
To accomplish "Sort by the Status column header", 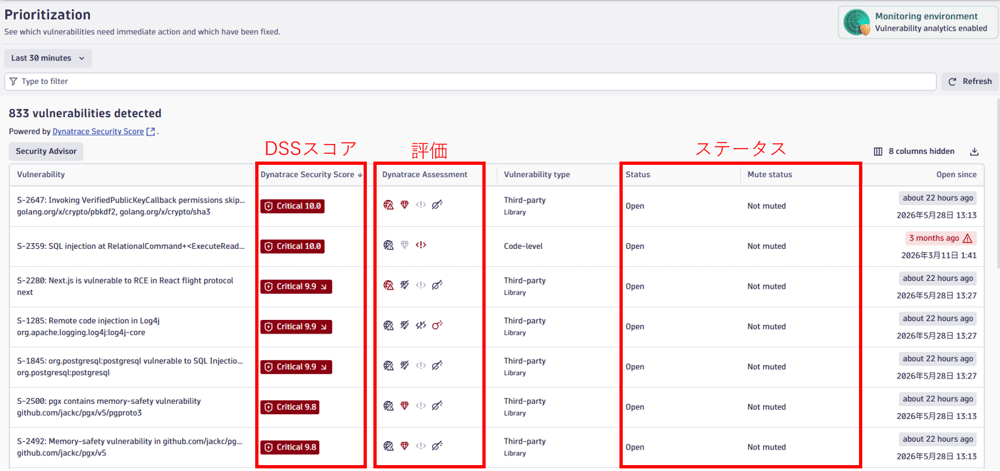I will tap(638, 175).
